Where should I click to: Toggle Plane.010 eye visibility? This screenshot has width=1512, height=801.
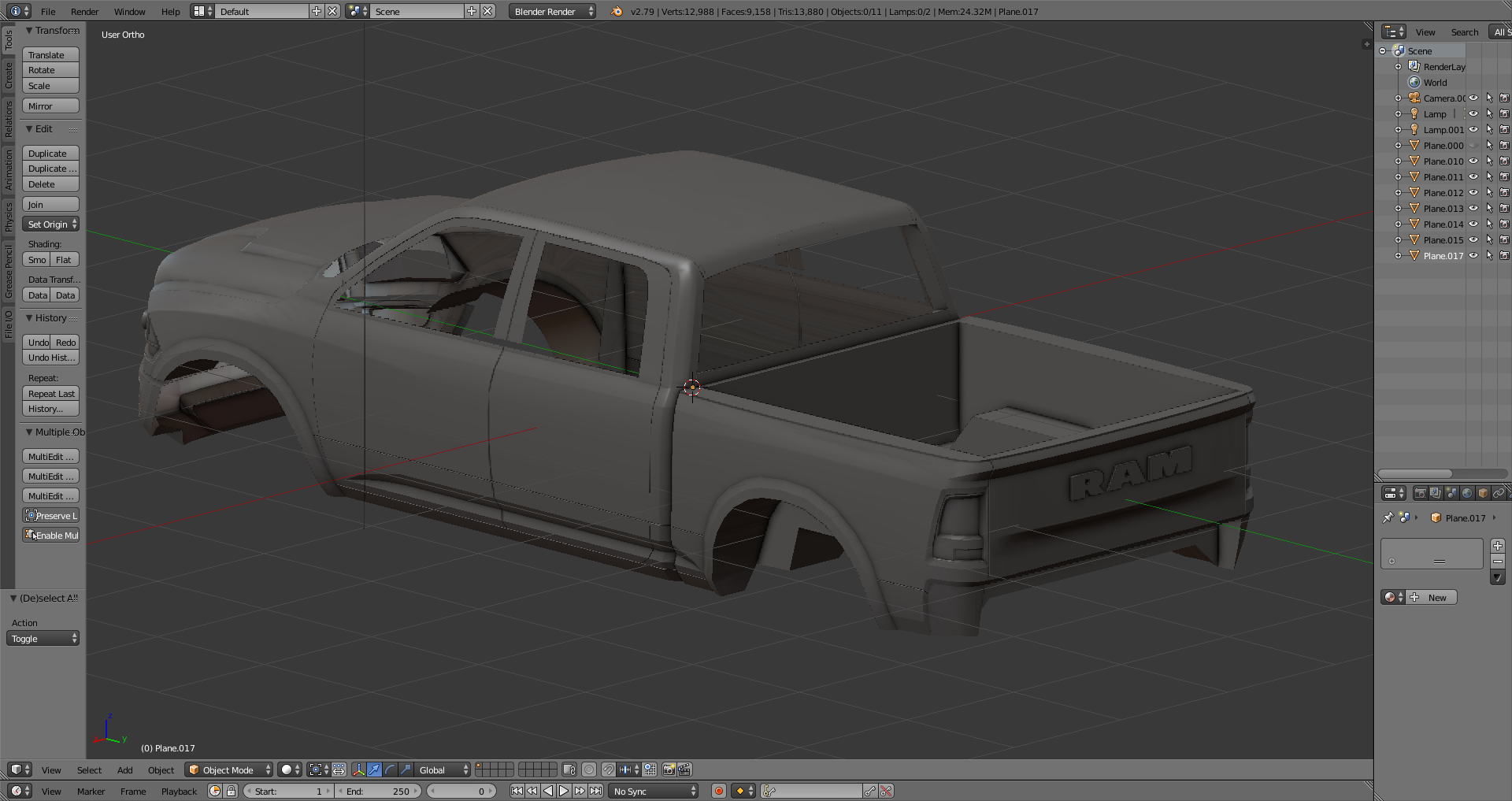coord(1473,161)
